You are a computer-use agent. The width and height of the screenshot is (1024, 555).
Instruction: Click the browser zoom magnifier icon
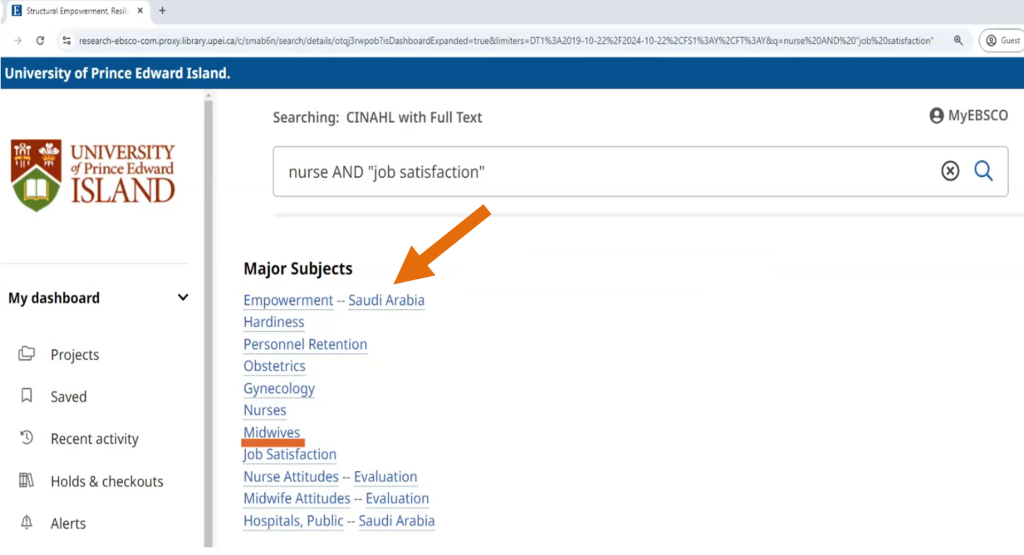[x=958, y=41]
